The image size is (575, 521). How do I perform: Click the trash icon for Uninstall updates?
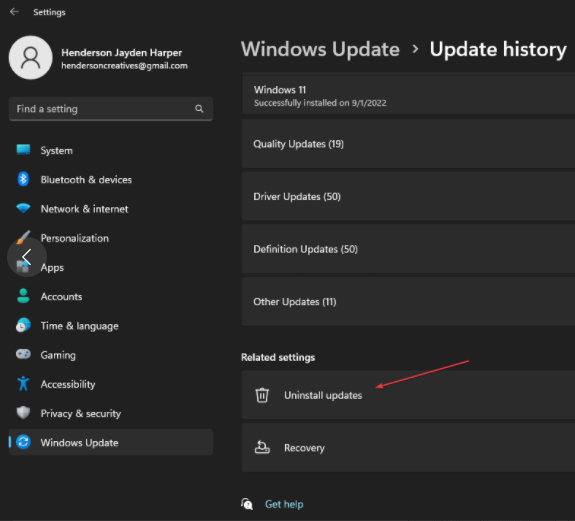tap(262, 395)
